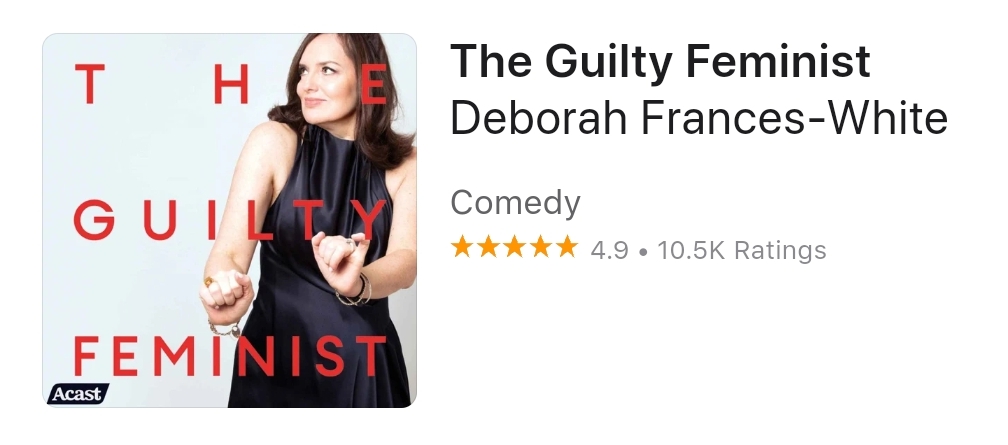Click the red letter E beside hair
Screen dimensions: 1008x445
[x=374, y=84]
